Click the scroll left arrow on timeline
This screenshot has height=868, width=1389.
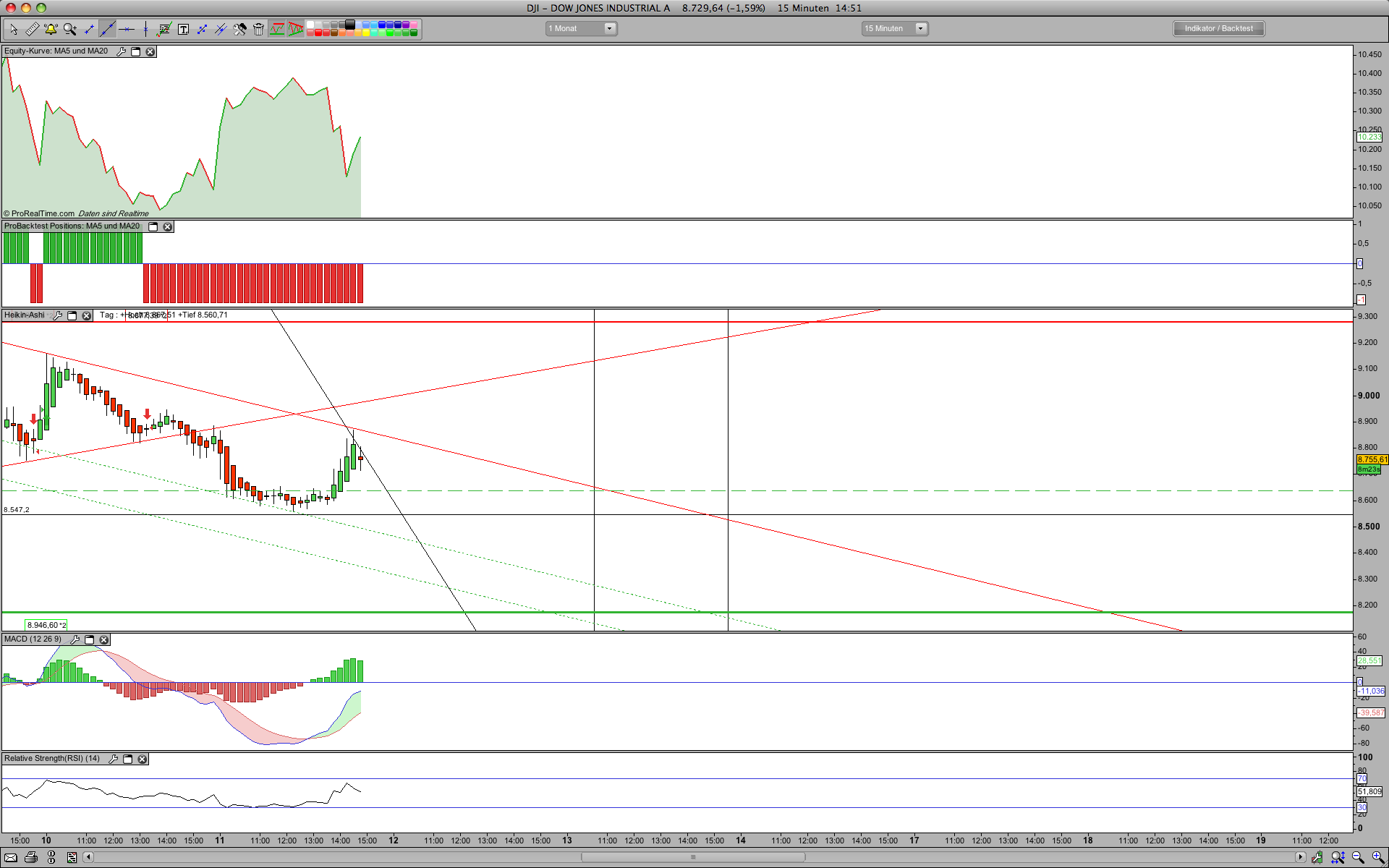(x=88, y=857)
